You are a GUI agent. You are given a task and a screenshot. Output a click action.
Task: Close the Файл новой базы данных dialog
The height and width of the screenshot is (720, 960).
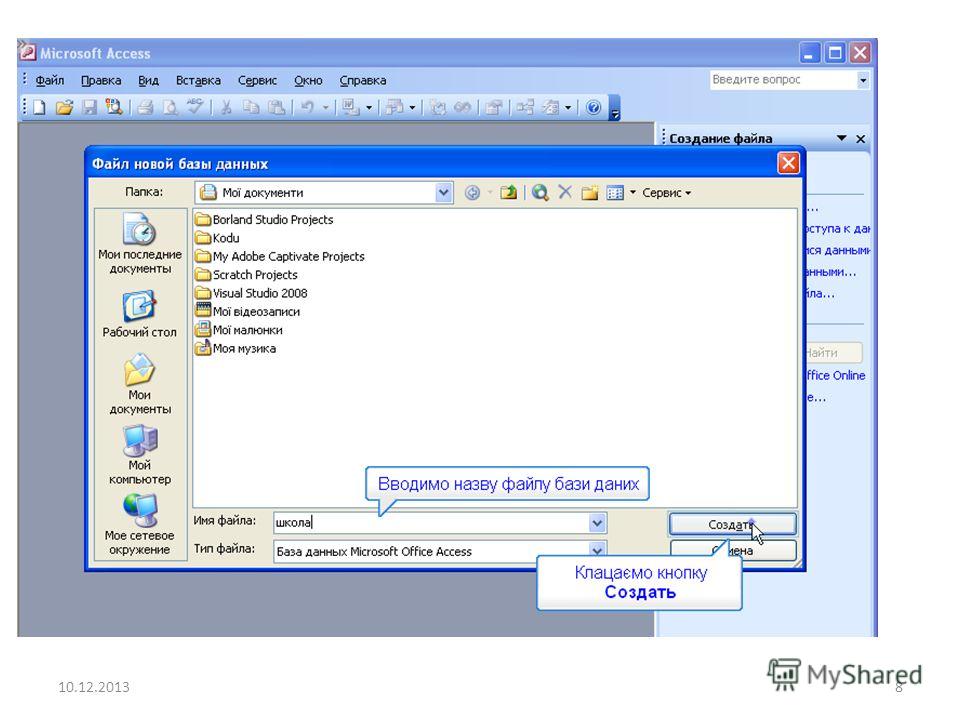click(x=788, y=163)
